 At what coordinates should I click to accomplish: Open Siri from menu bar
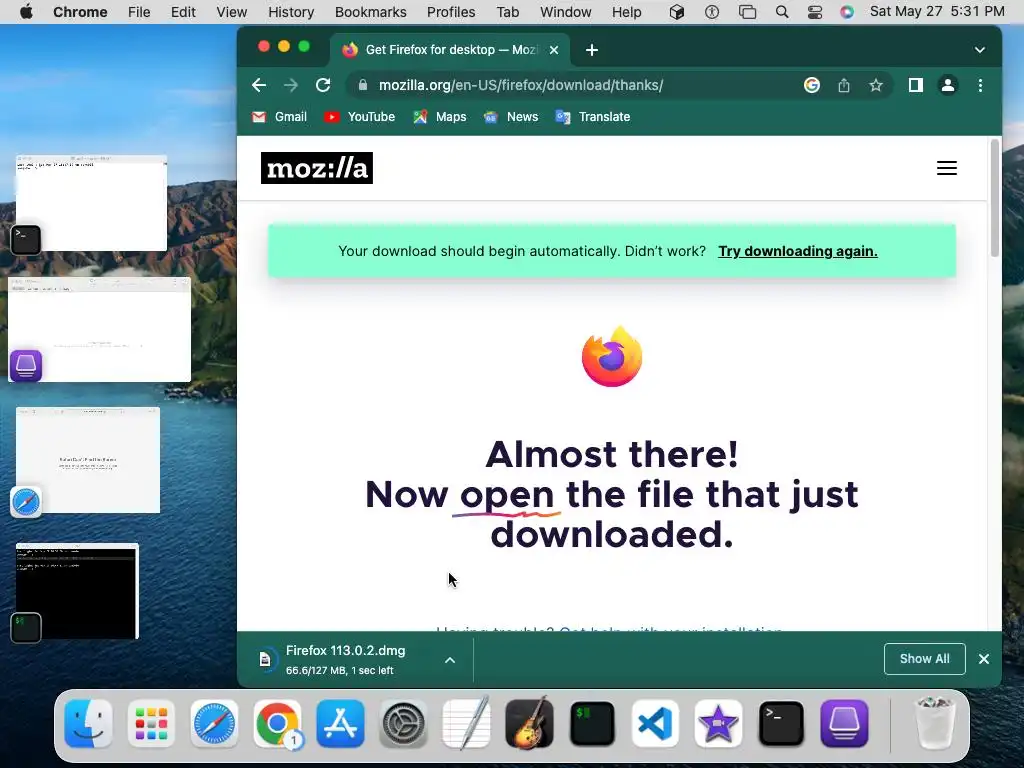pos(847,12)
